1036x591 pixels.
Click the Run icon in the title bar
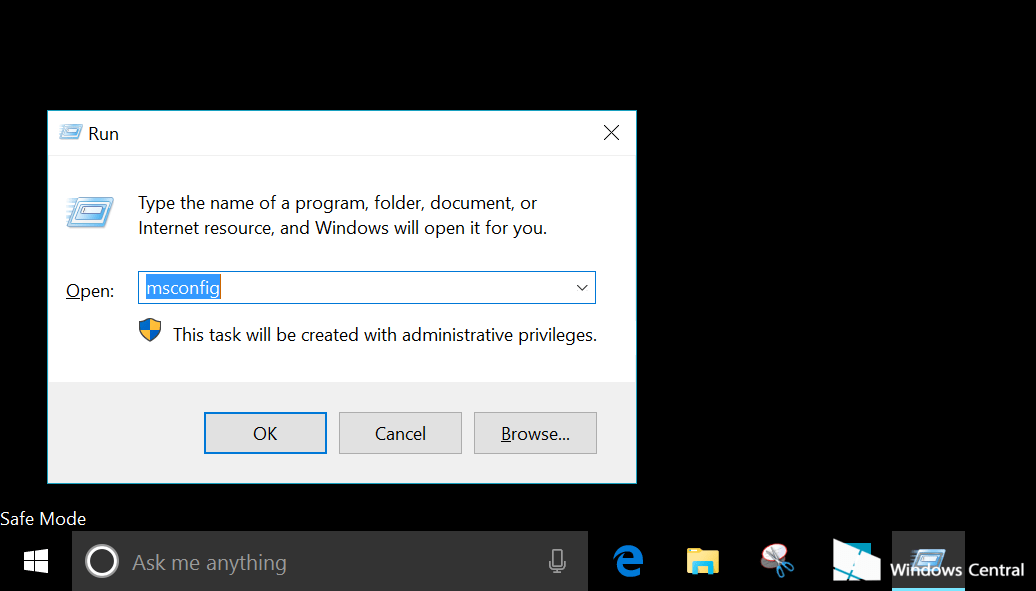[71, 132]
